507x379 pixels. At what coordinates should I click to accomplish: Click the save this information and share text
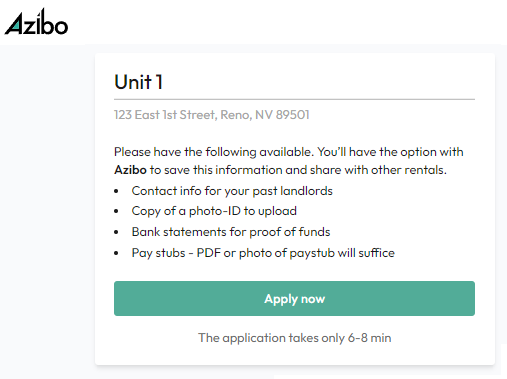[x=253, y=170]
